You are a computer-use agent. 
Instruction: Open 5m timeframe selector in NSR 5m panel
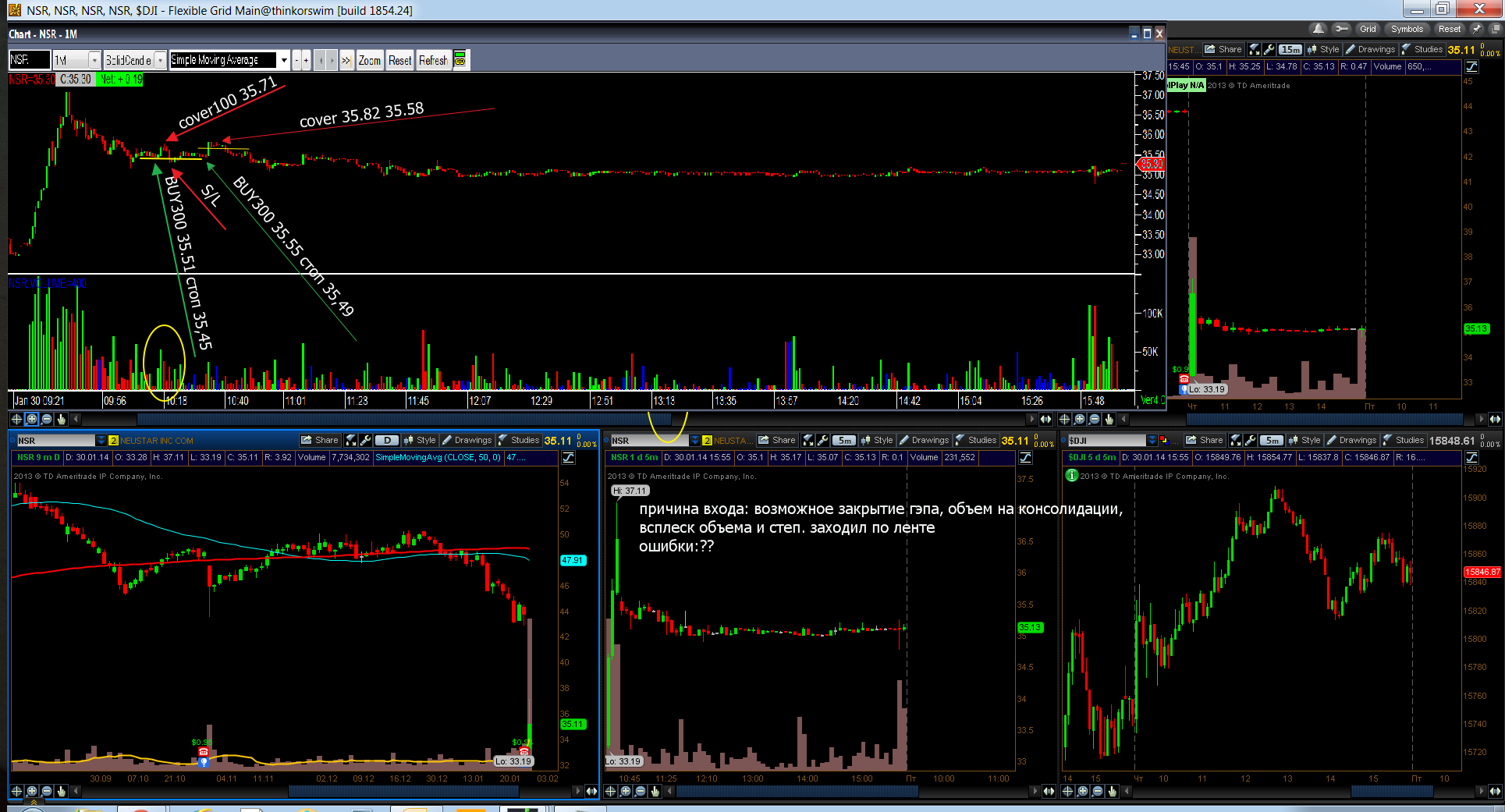(844, 441)
